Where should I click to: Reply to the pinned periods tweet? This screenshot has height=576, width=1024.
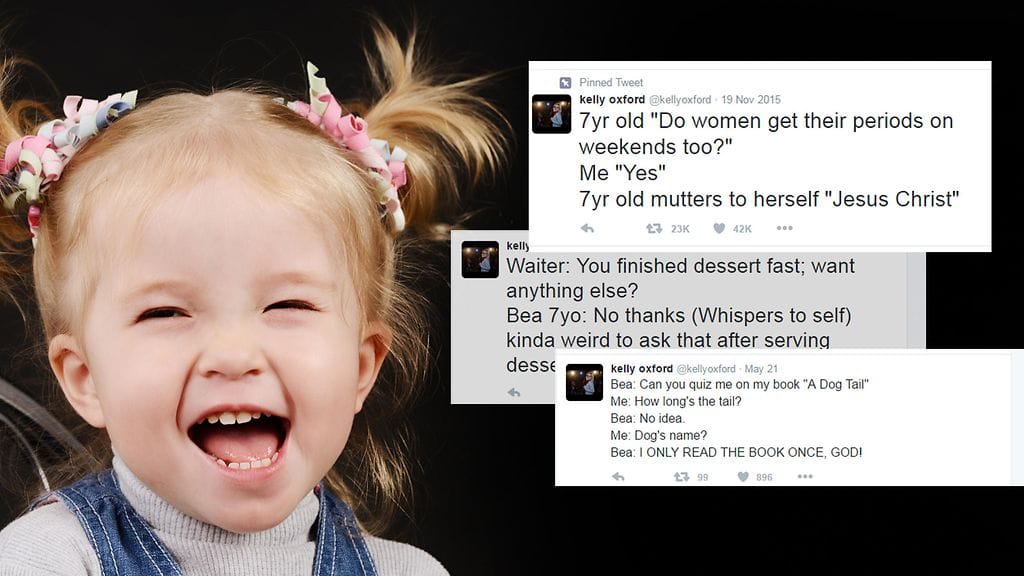587,229
